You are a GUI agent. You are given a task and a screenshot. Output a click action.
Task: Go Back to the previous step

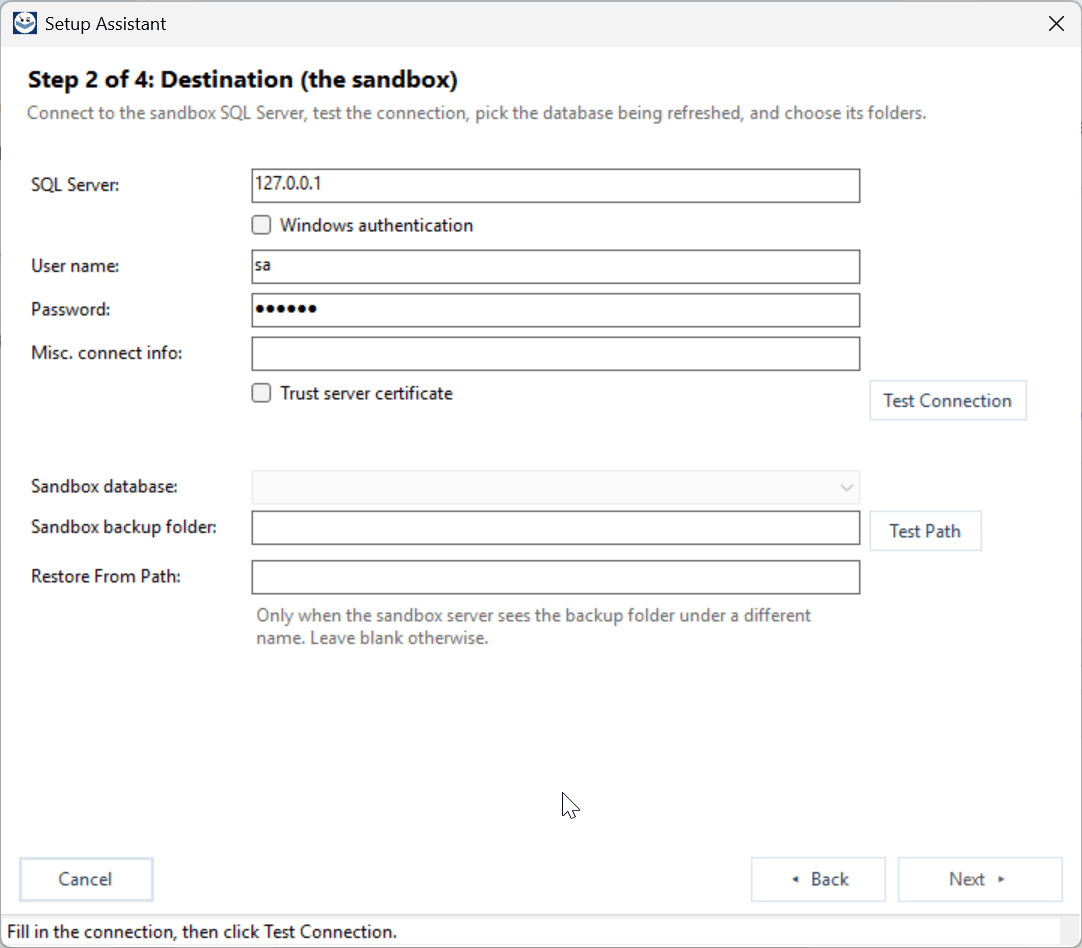[x=818, y=879]
